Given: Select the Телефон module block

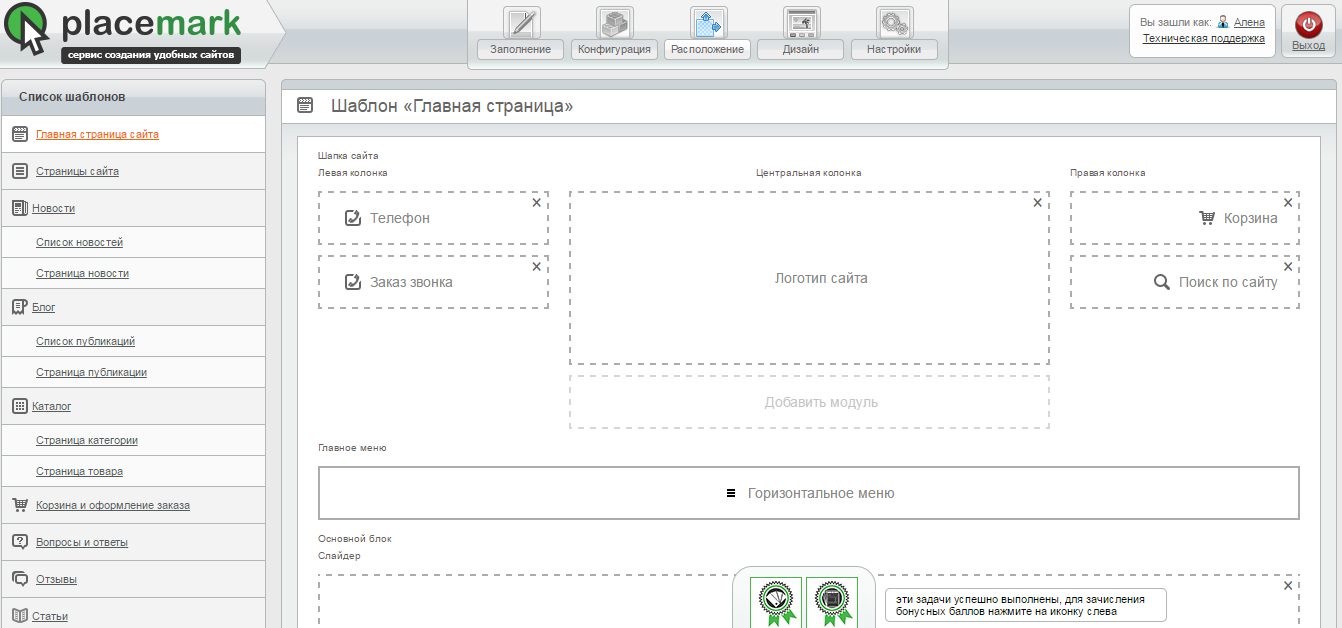Looking at the screenshot, I should (433, 218).
